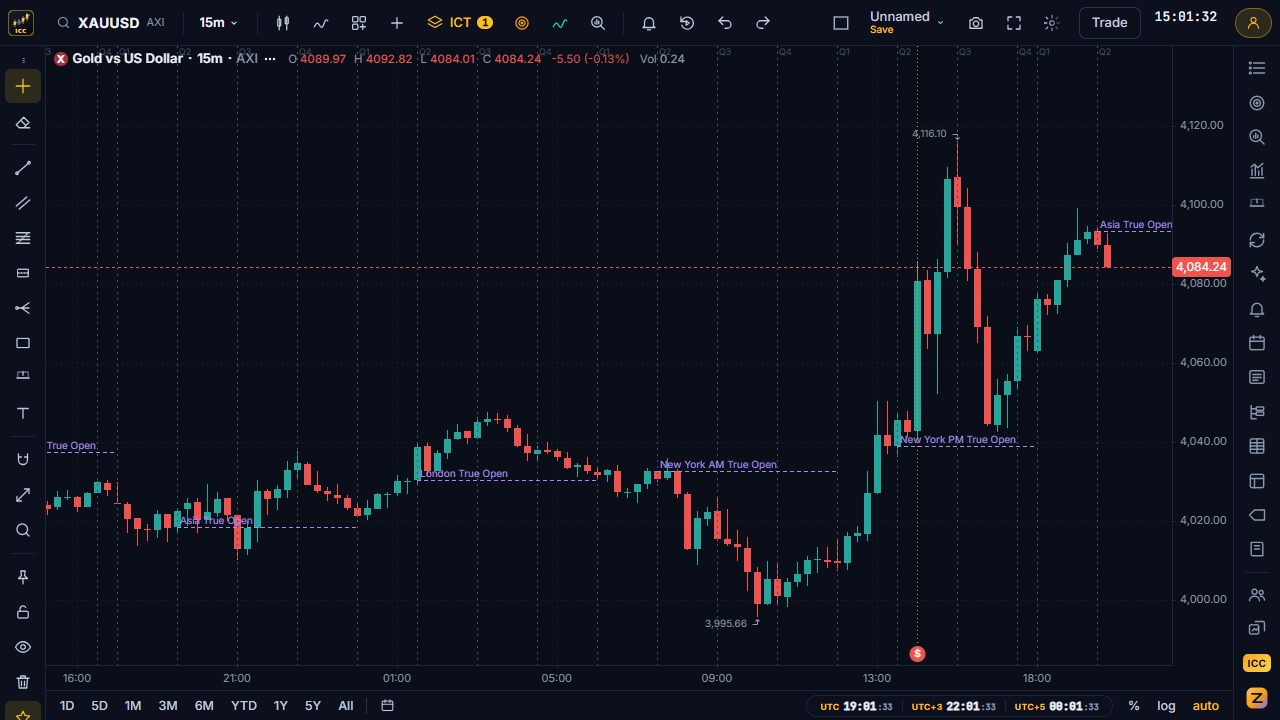Click the ICC badge in right sidebar
The image size is (1280, 720).
[1257, 663]
